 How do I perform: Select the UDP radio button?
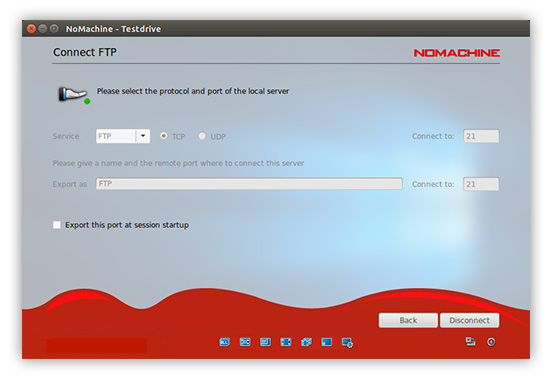point(202,136)
